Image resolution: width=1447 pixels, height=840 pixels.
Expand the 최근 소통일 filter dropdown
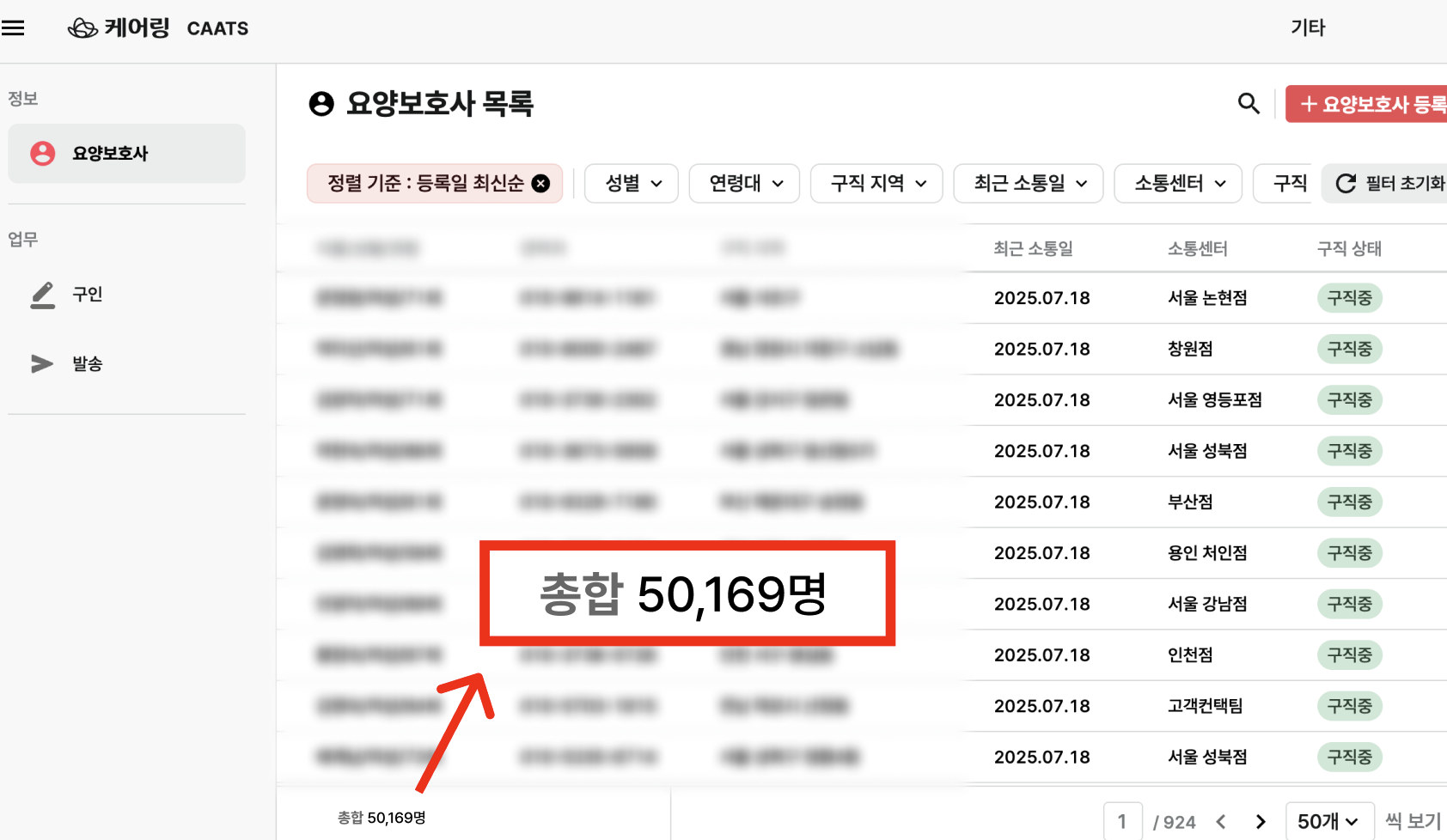(x=1029, y=183)
